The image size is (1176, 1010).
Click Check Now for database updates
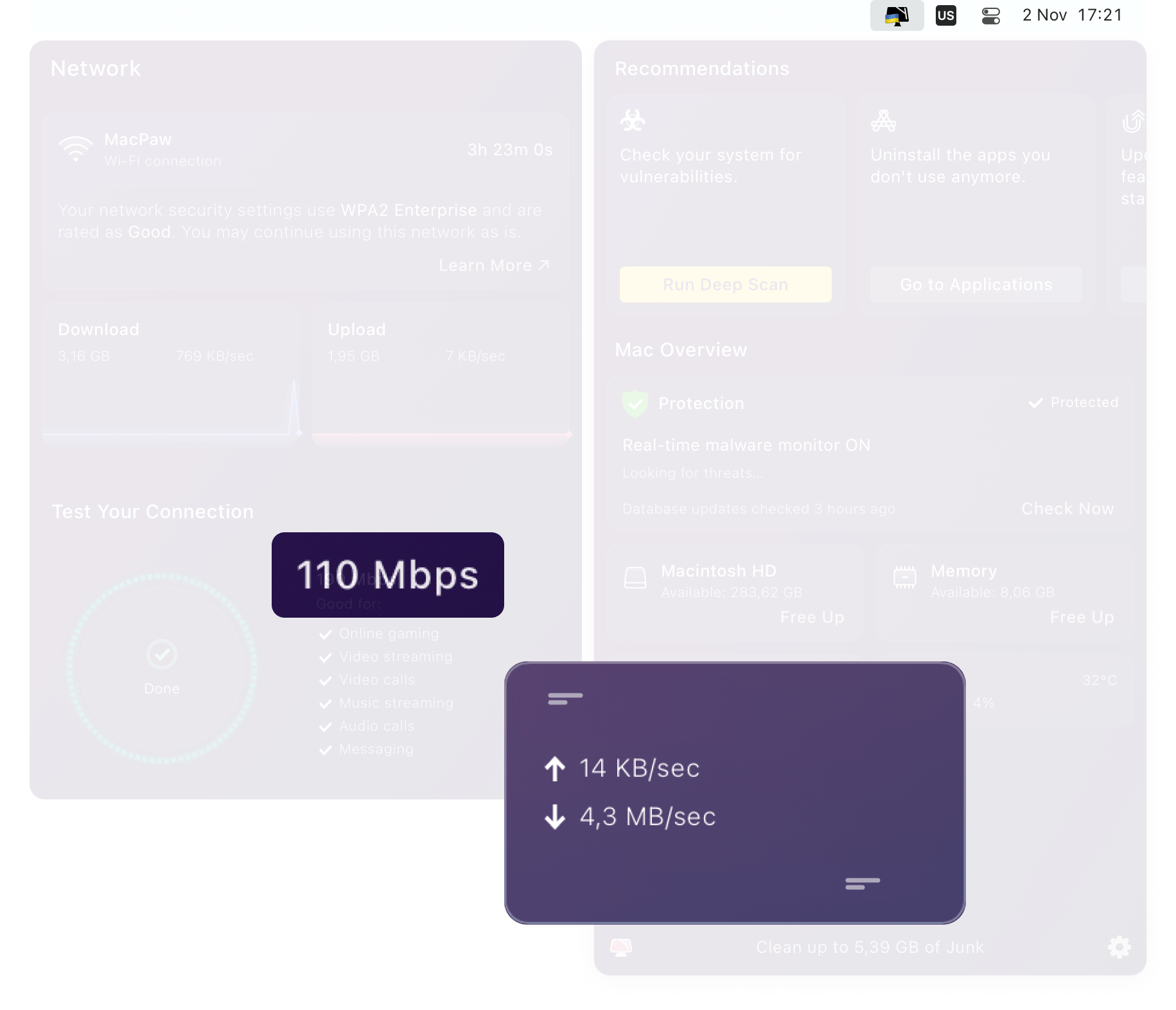(1067, 509)
